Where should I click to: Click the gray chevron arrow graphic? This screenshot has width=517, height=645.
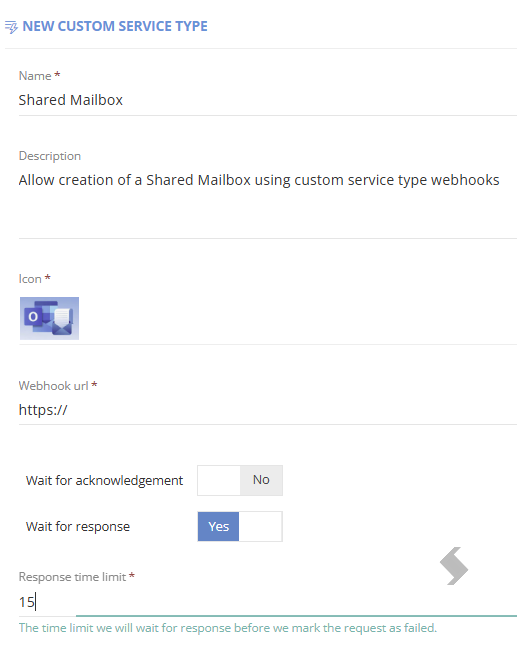coord(454,566)
